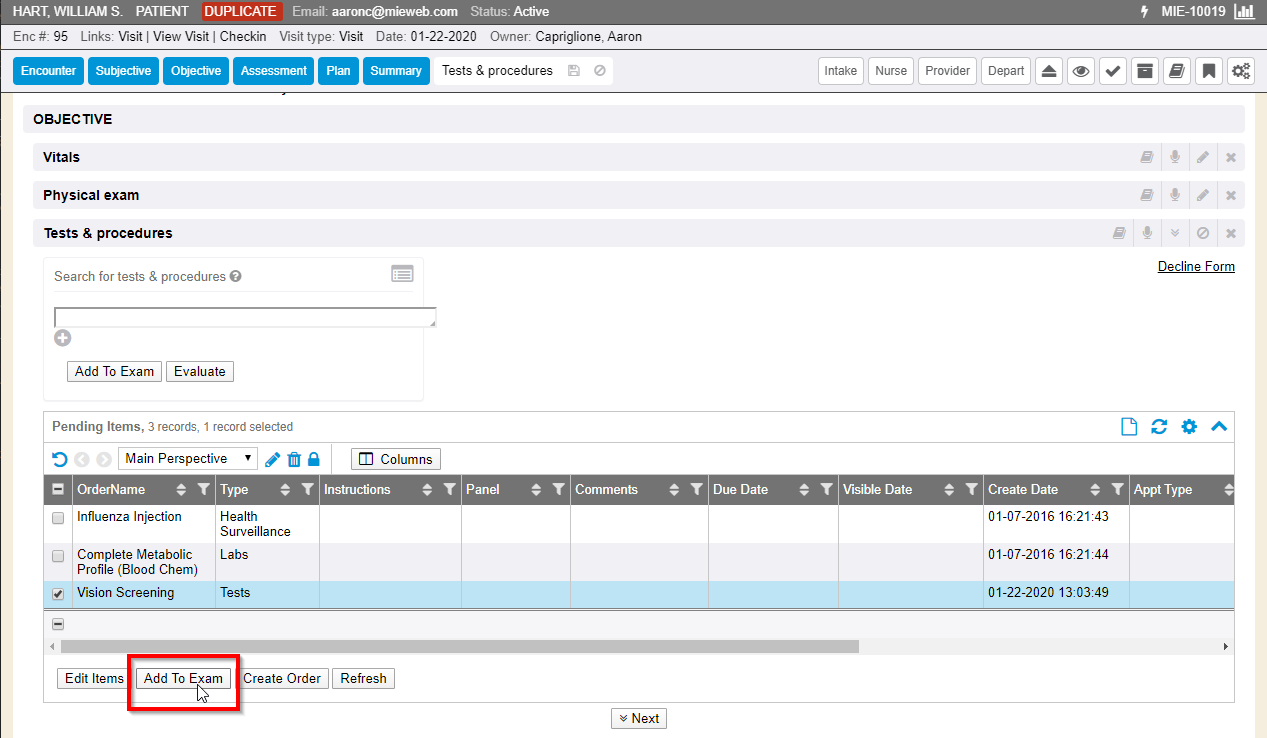This screenshot has width=1267, height=738.
Task: Open the Main Perspective dropdown
Action: click(188, 459)
